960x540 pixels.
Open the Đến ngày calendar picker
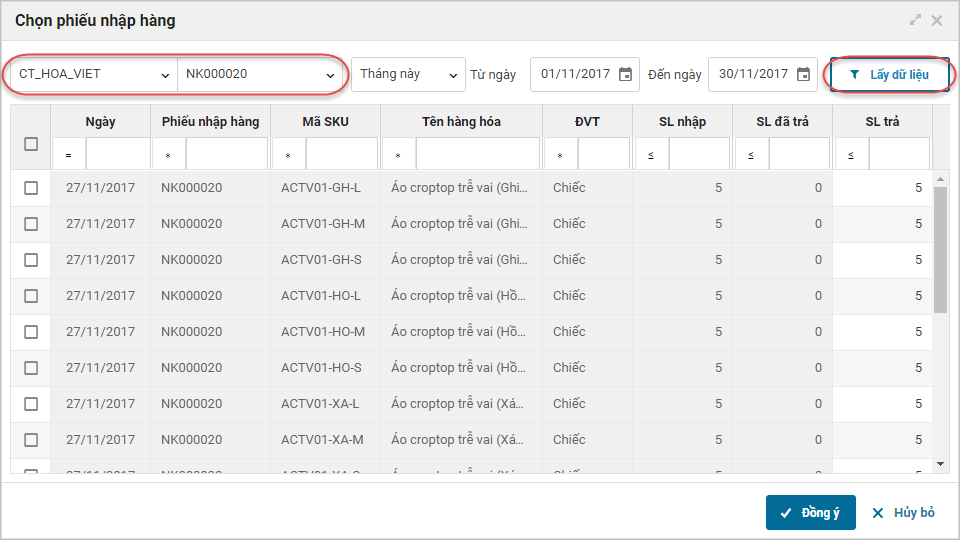click(x=803, y=74)
